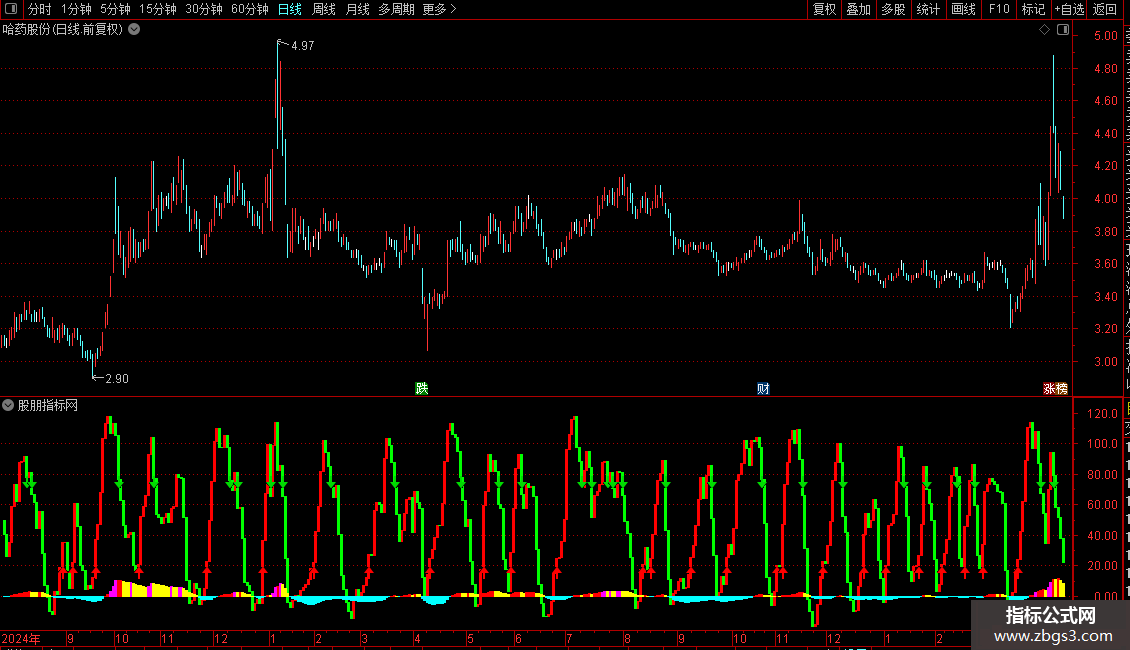Viewport: 1130px width, 650px height.
Task: Select the 日线 daily chart tab
Action: 290,9
